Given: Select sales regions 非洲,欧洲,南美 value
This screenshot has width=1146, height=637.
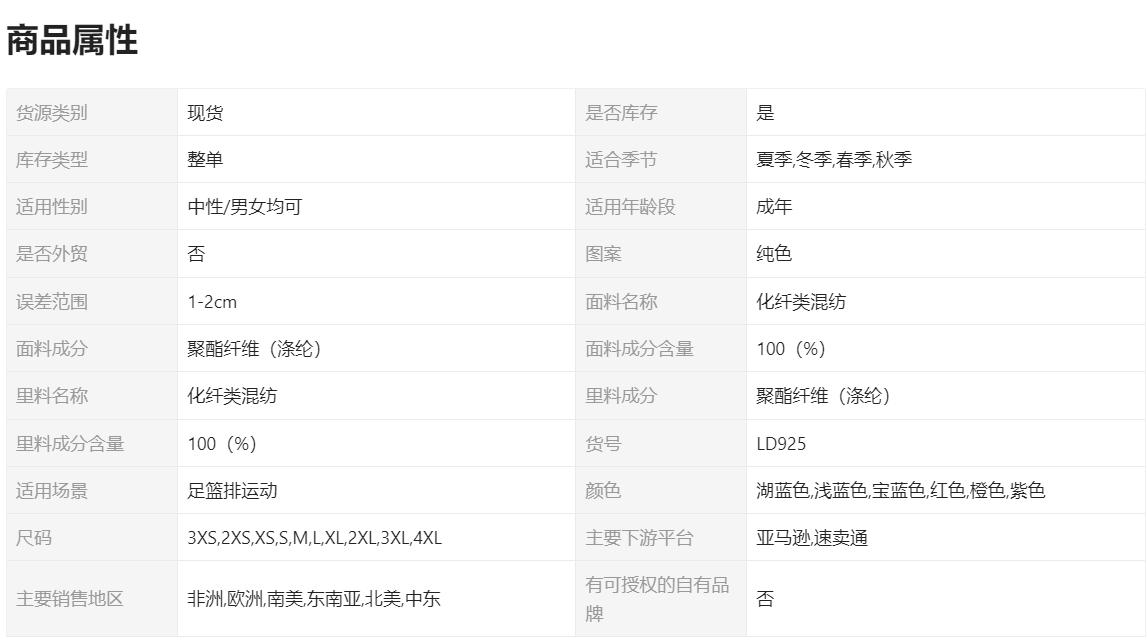Looking at the screenshot, I should pos(314,599).
